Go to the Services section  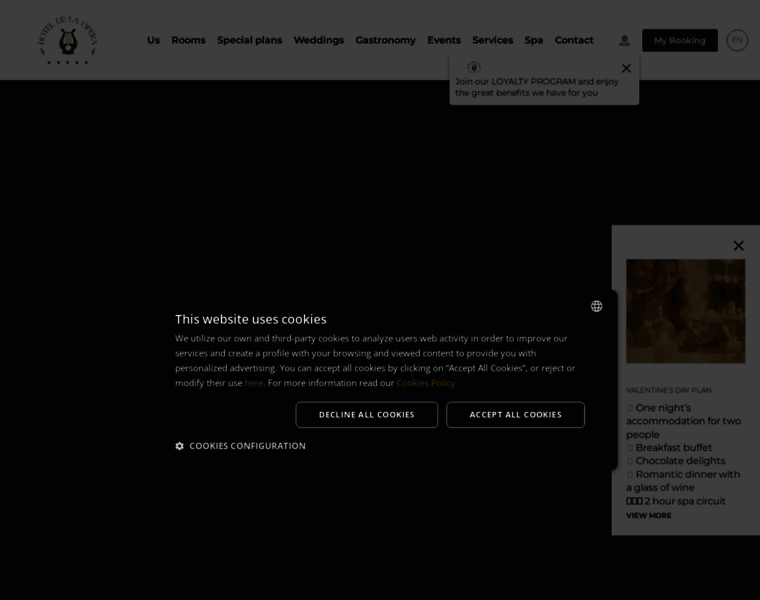[492, 40]
